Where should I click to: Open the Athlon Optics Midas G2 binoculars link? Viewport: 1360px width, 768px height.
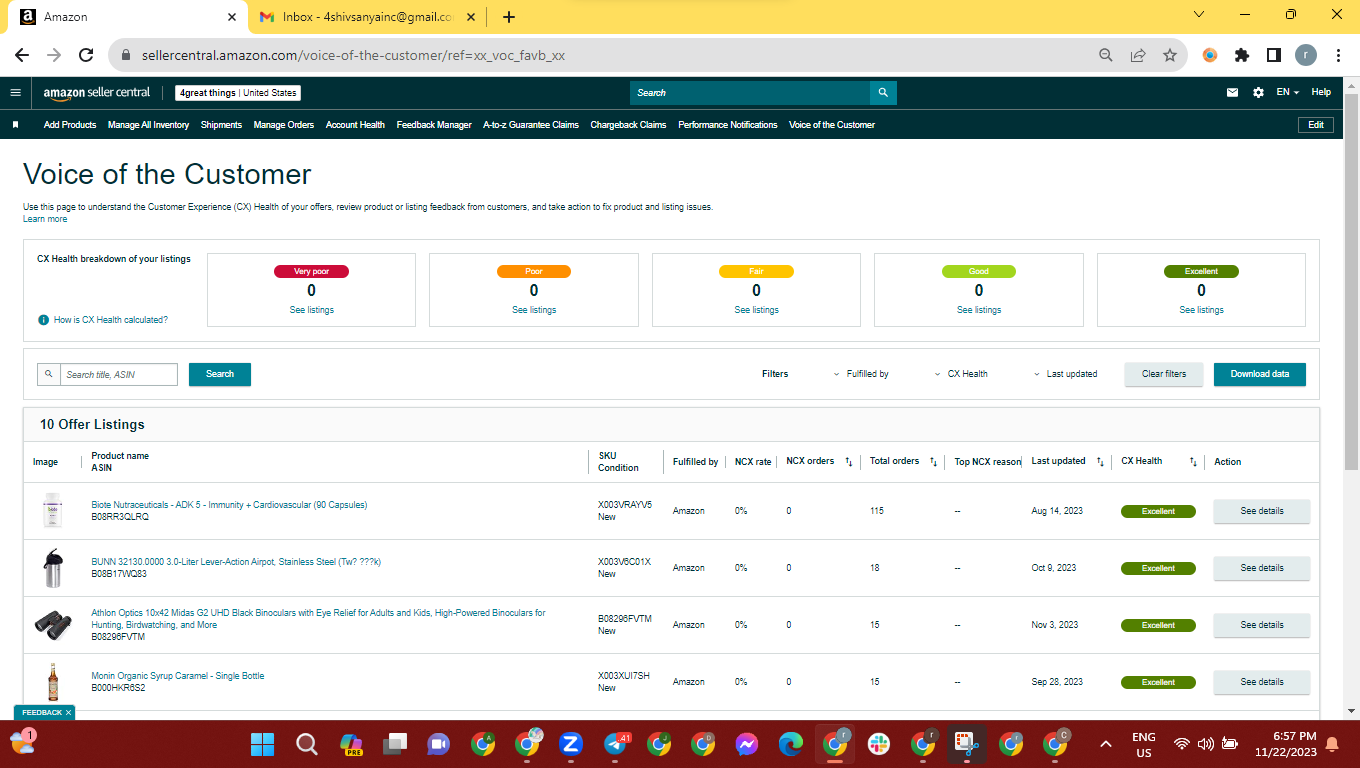coord(319,619)
